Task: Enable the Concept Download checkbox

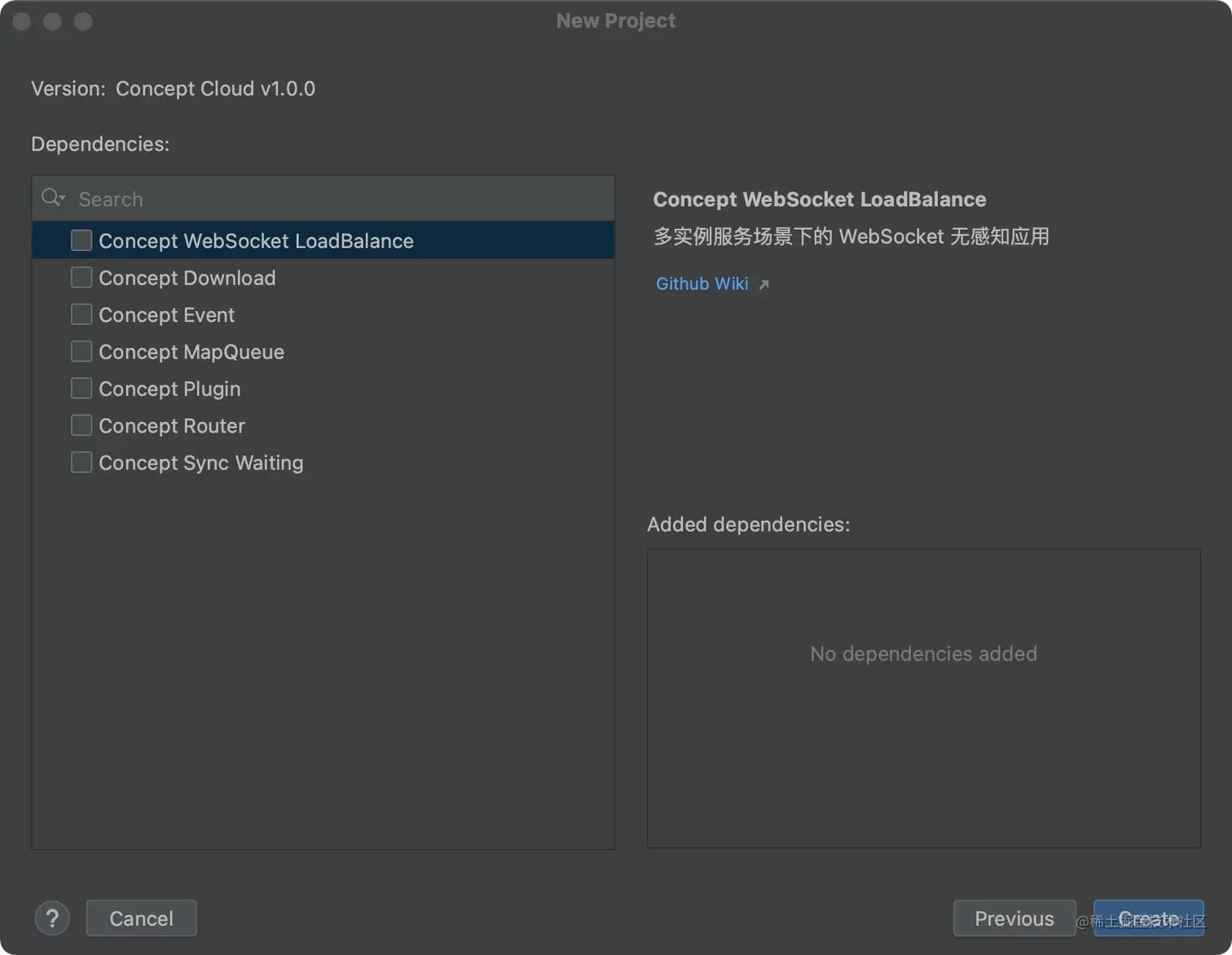Action: click(x=81, y=277)
